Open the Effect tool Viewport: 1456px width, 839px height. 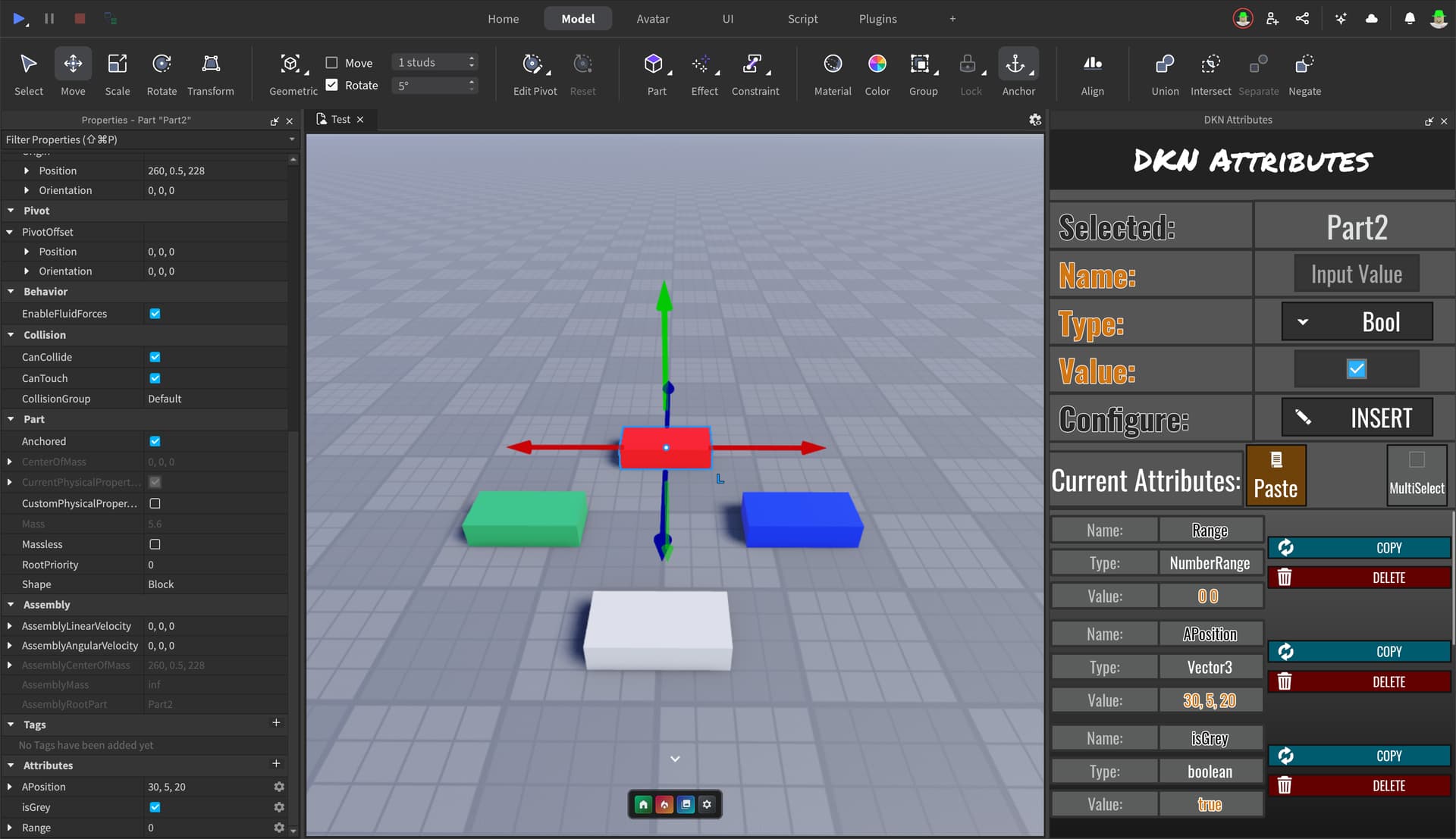pyautogui.click(x=704, y=74)
